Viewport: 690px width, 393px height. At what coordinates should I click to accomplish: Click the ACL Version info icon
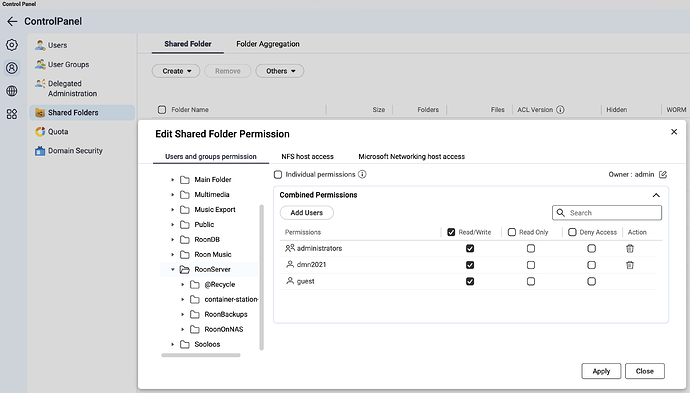pyautogui.click(x=560, y=110)
